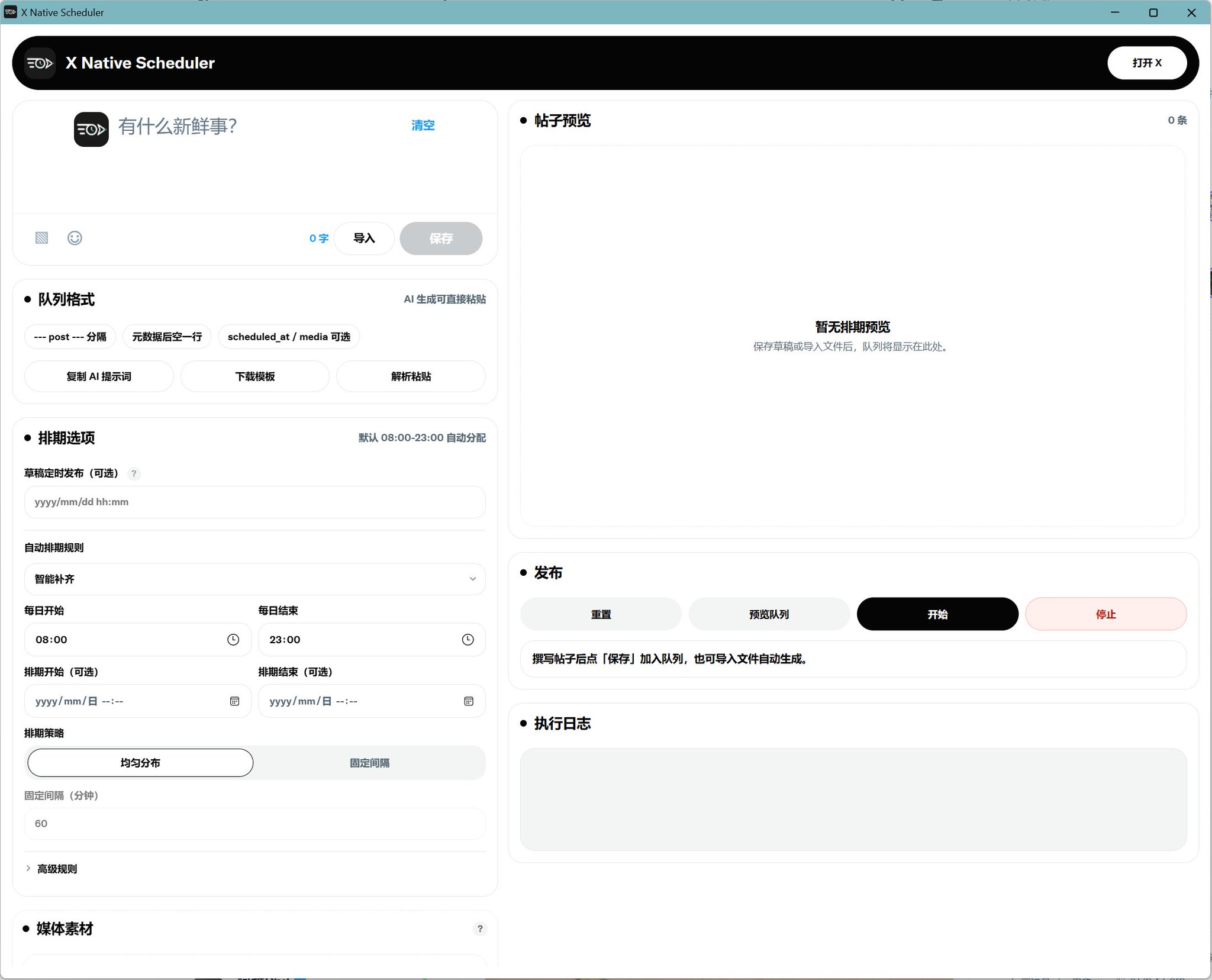The height and width of the screenshot is (980, 1212).
Task: Click the red 停止 button
Action: [1106, 614]
